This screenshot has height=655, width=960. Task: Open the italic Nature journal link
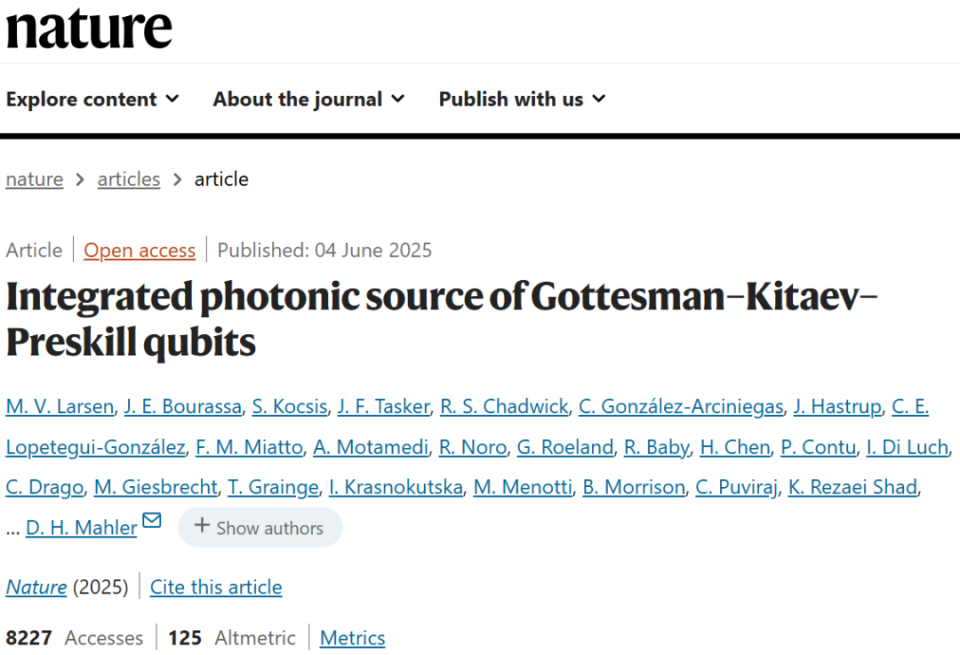pyautogui.click(x=36, y=587)
